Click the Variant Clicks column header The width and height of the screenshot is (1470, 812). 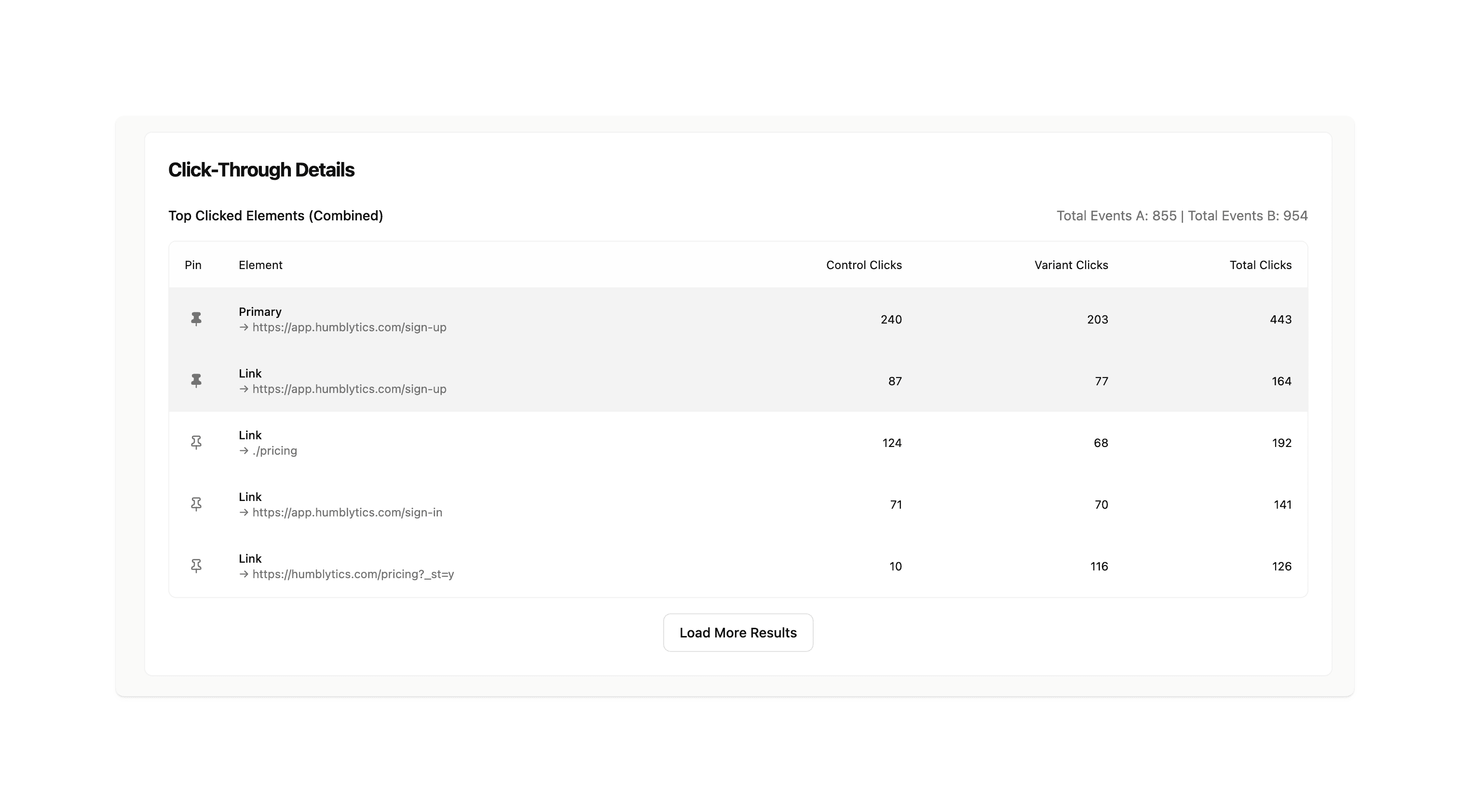click(x=1071, y=265)
